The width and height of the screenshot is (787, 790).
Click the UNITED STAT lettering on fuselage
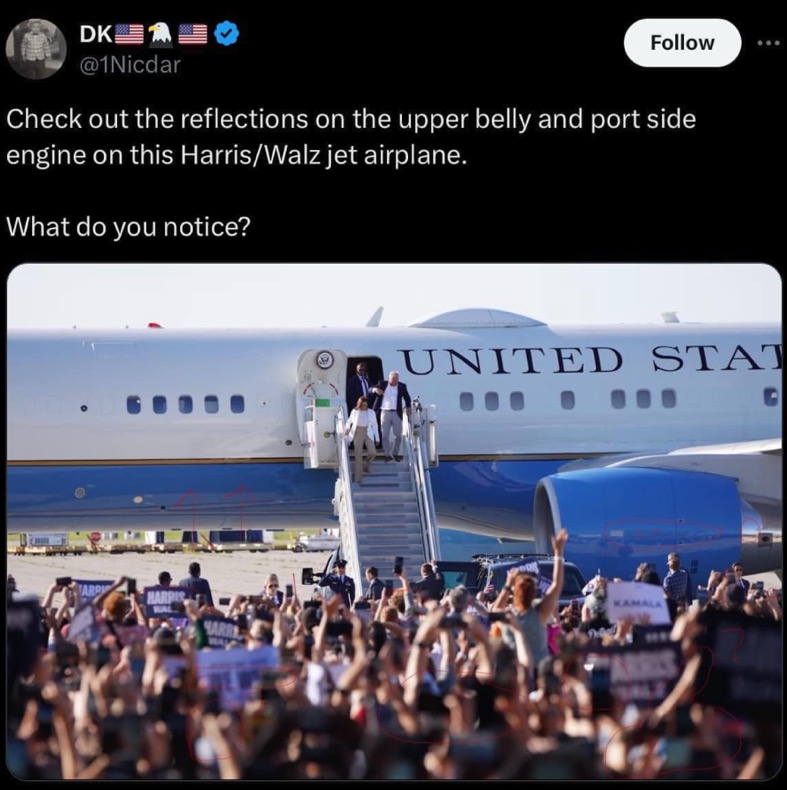591,360
